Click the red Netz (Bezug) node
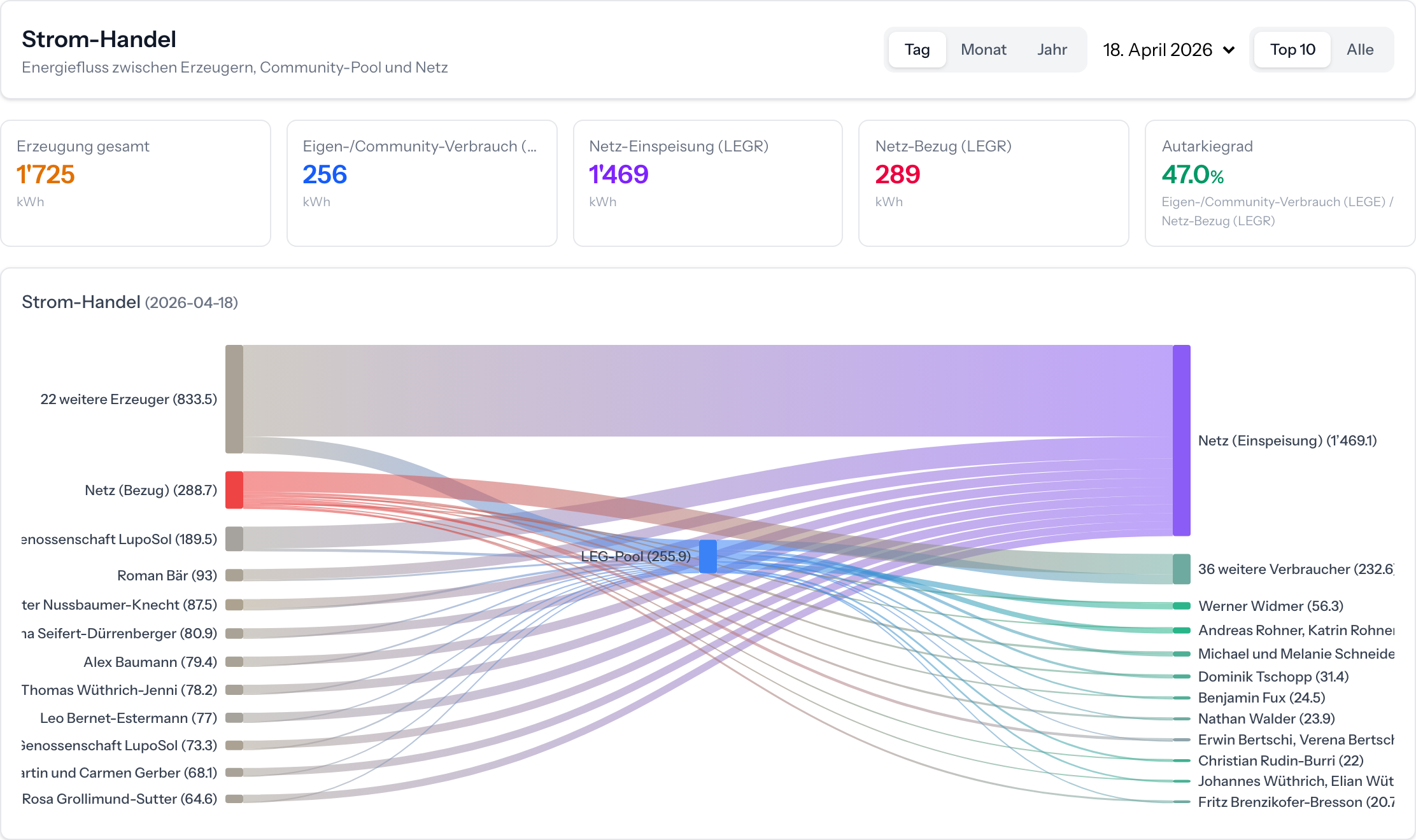The height and width of the screenshot is (840, 1416). 234,490
